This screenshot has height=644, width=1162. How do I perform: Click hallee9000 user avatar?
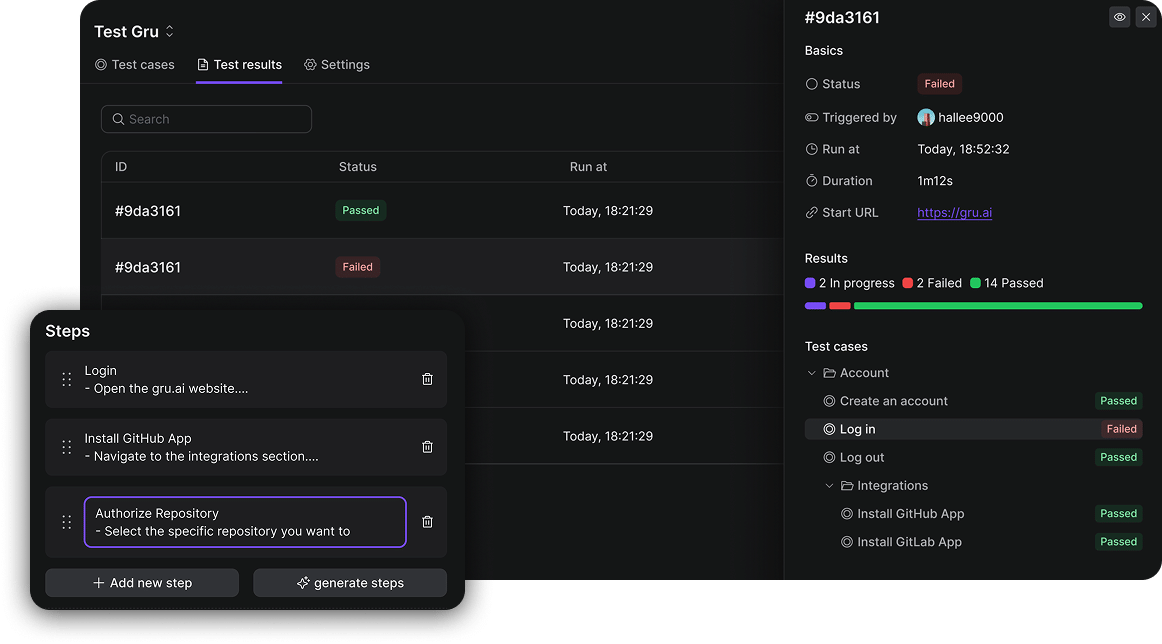[926, 117]
